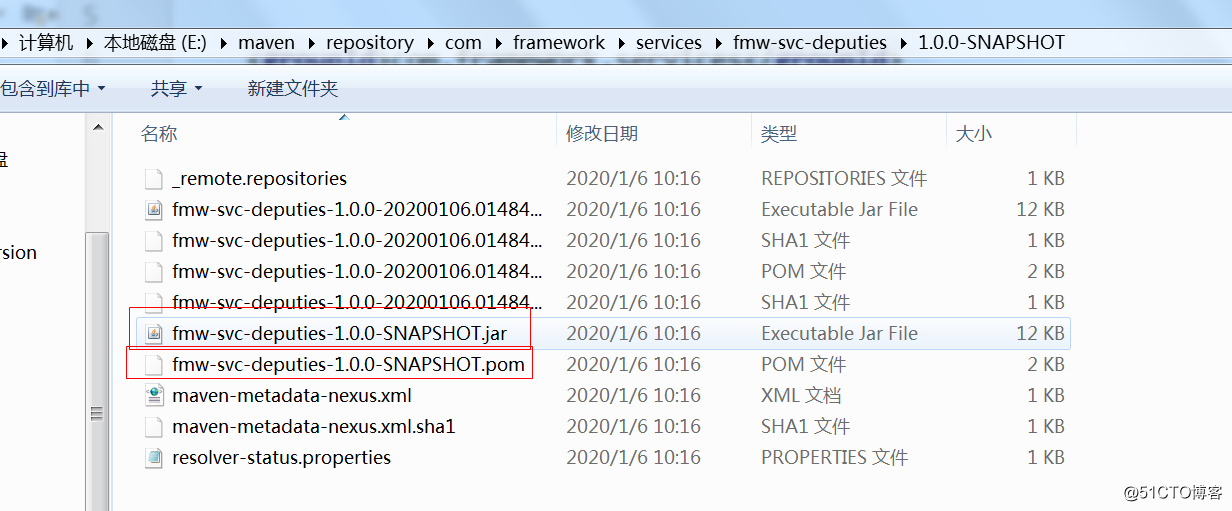Image resolution: width=1232 pixels, height=511 pixels.
Task: Go to 计算机 in the address bar
Action: [x=46, y=43]
